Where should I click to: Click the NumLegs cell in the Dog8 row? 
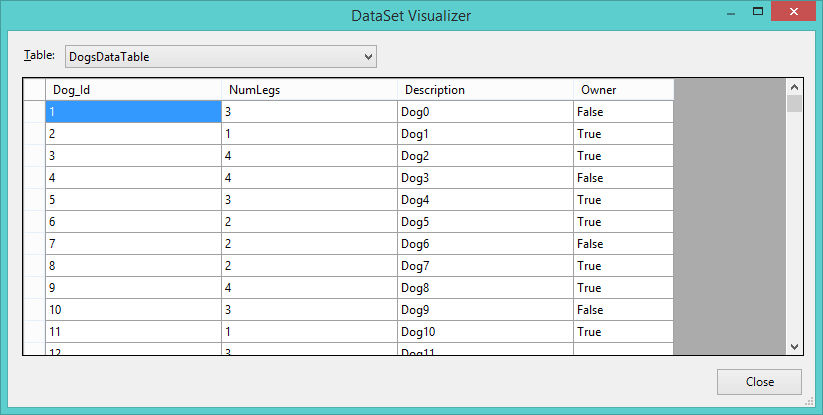309,288
